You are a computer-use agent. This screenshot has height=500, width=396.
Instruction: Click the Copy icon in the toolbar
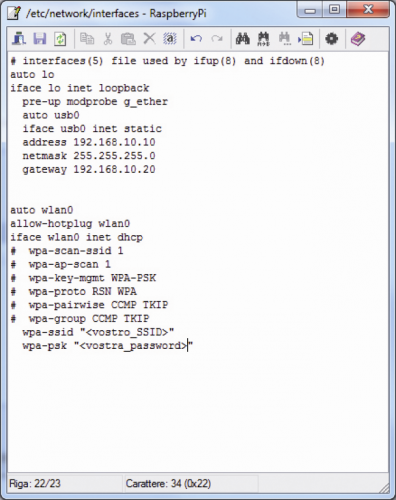pyautogui.click(x=87, y=39)
